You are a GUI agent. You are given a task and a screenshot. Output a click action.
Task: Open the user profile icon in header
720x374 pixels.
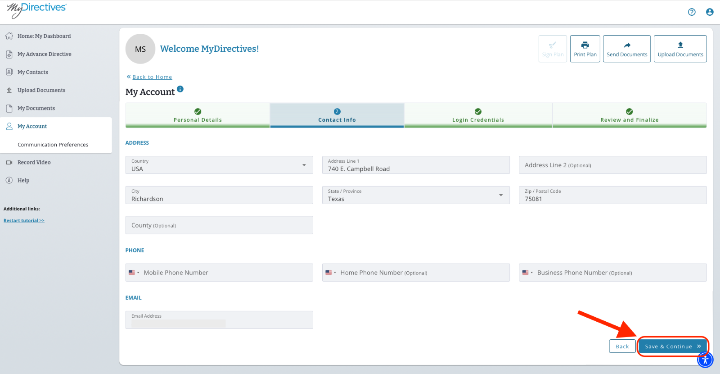709,12
